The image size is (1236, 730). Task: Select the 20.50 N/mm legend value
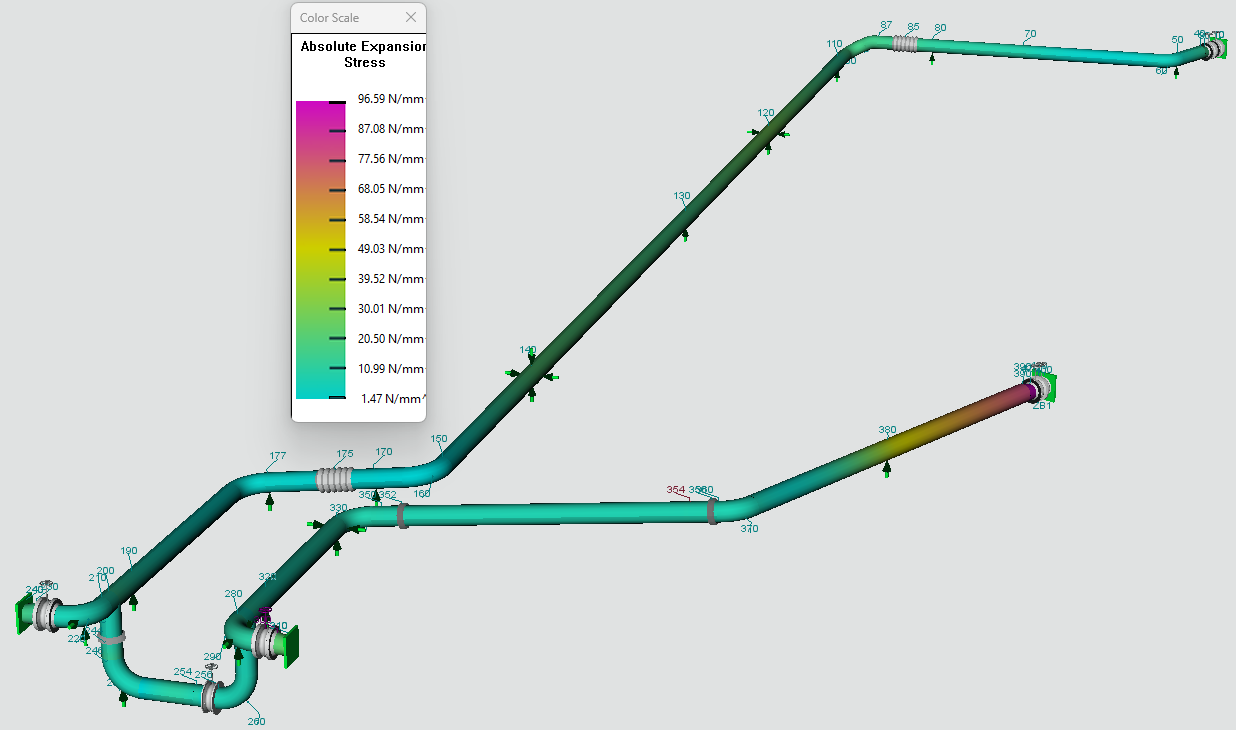point(391,339)
